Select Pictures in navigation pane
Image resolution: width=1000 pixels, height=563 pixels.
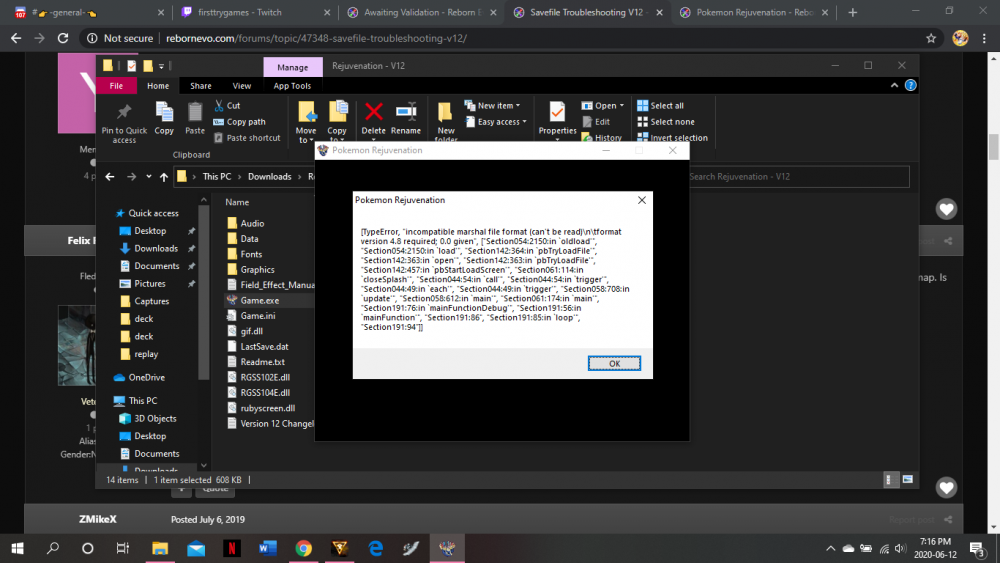tap(149, 284)
